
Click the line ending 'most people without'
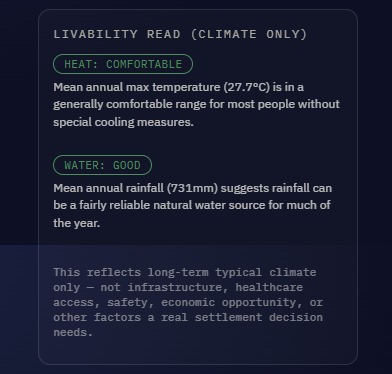196,104
